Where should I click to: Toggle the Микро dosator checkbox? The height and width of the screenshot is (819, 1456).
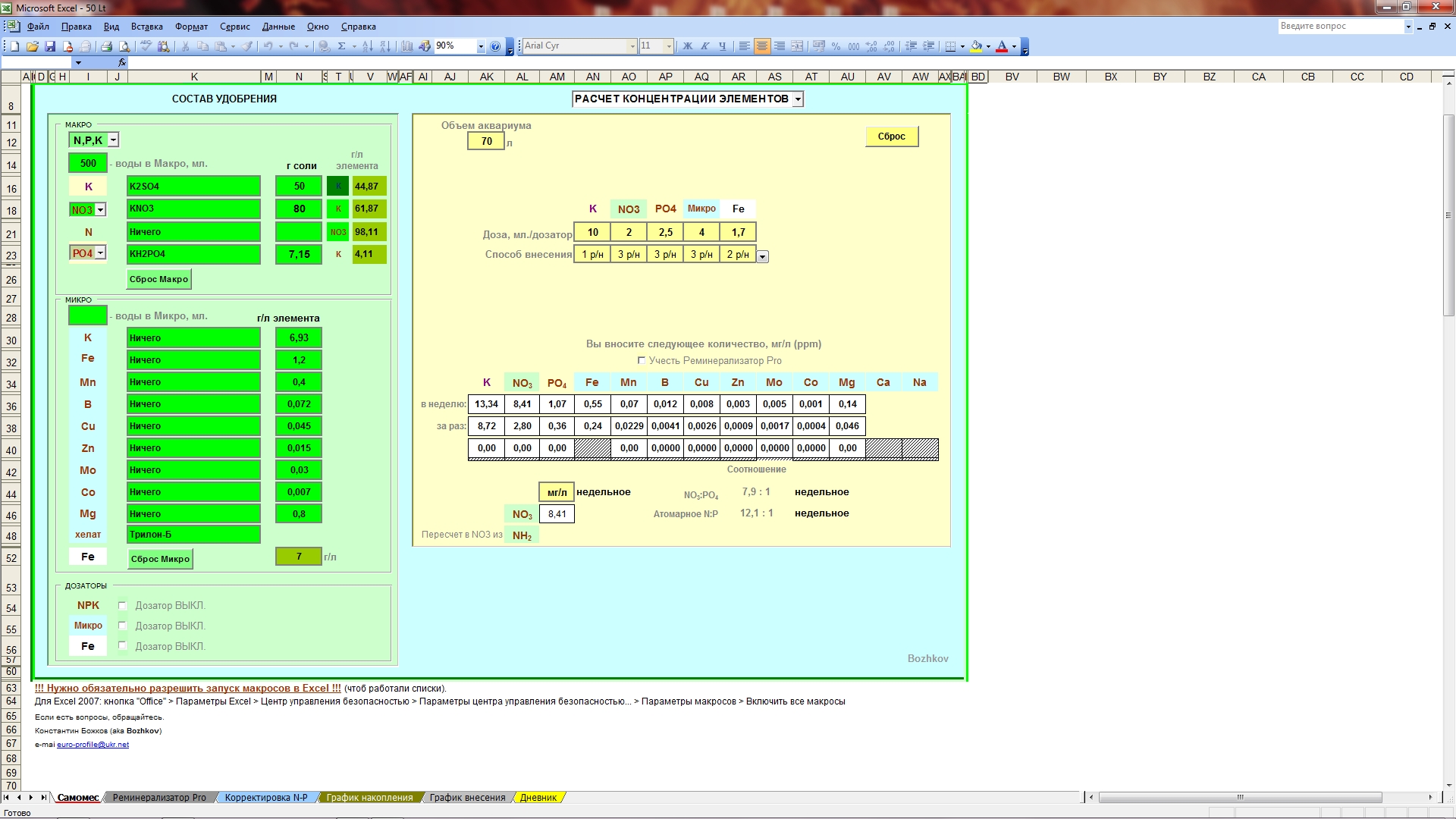pos(122,626)
